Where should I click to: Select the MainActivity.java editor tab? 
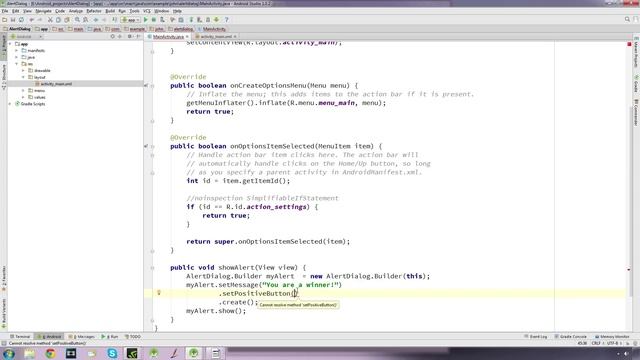[168, 36]
